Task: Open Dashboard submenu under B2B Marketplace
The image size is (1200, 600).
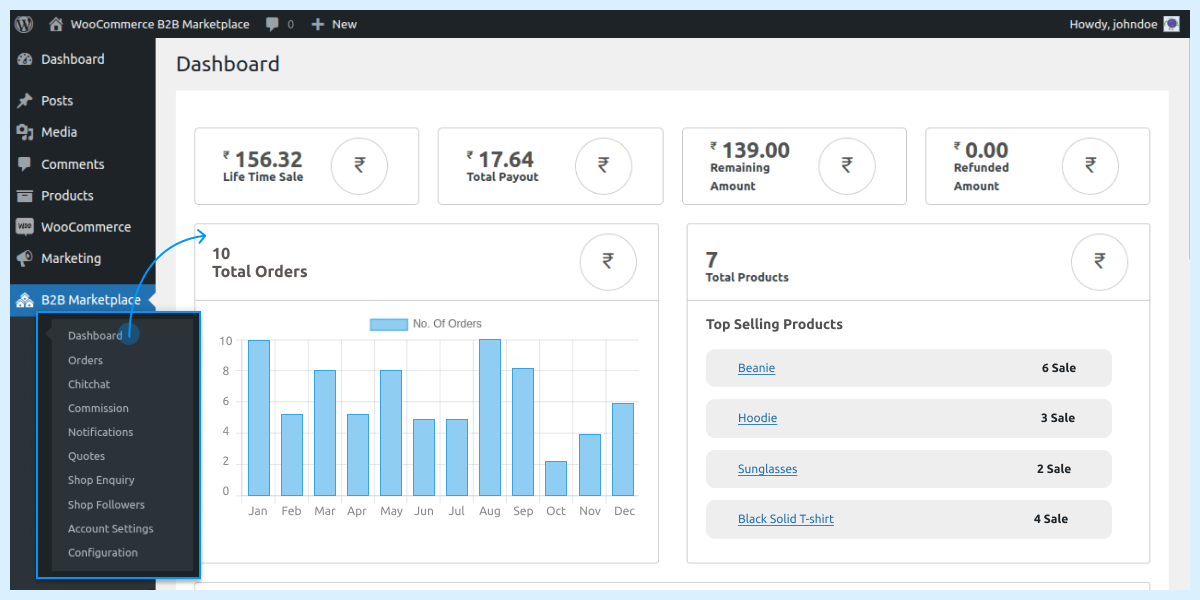Action: coord(95,336)
